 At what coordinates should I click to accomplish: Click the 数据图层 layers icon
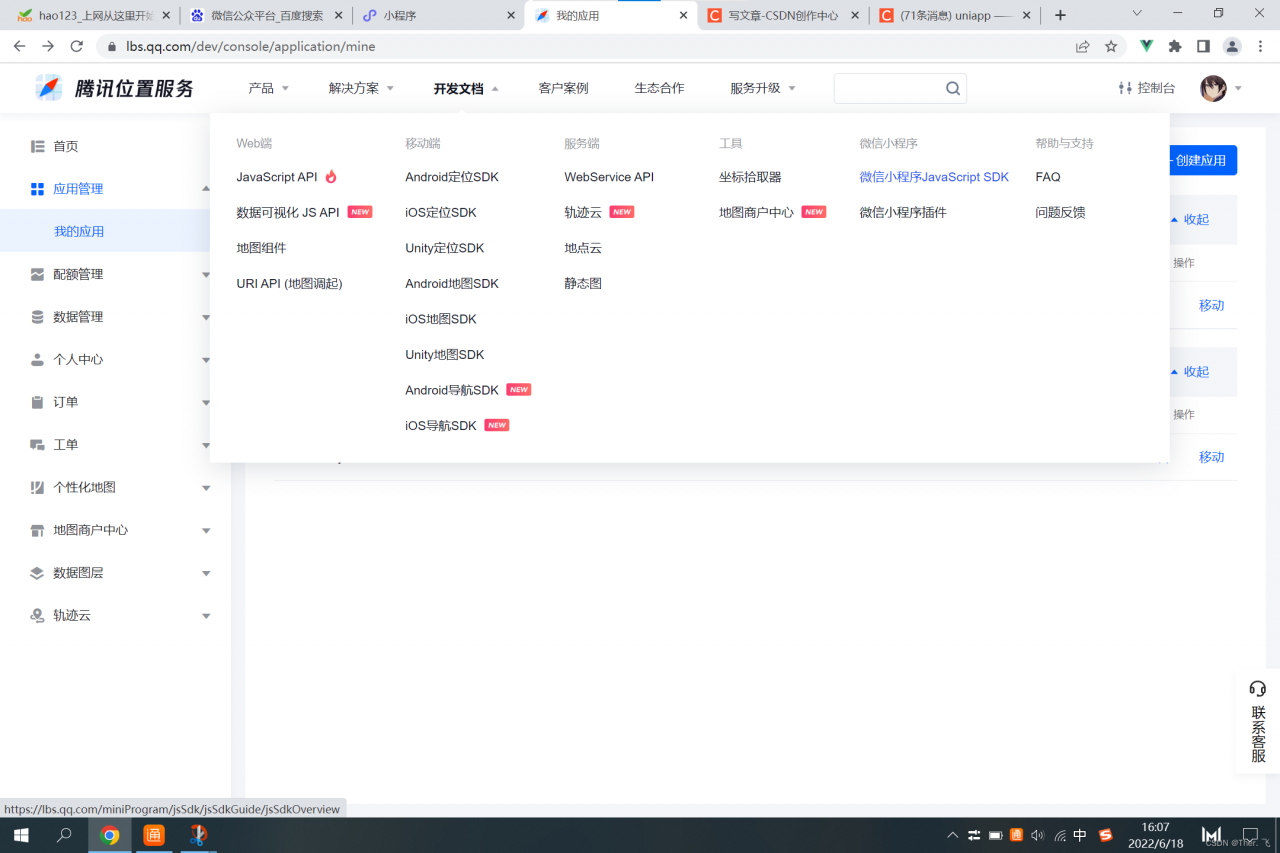pos(37,573)
